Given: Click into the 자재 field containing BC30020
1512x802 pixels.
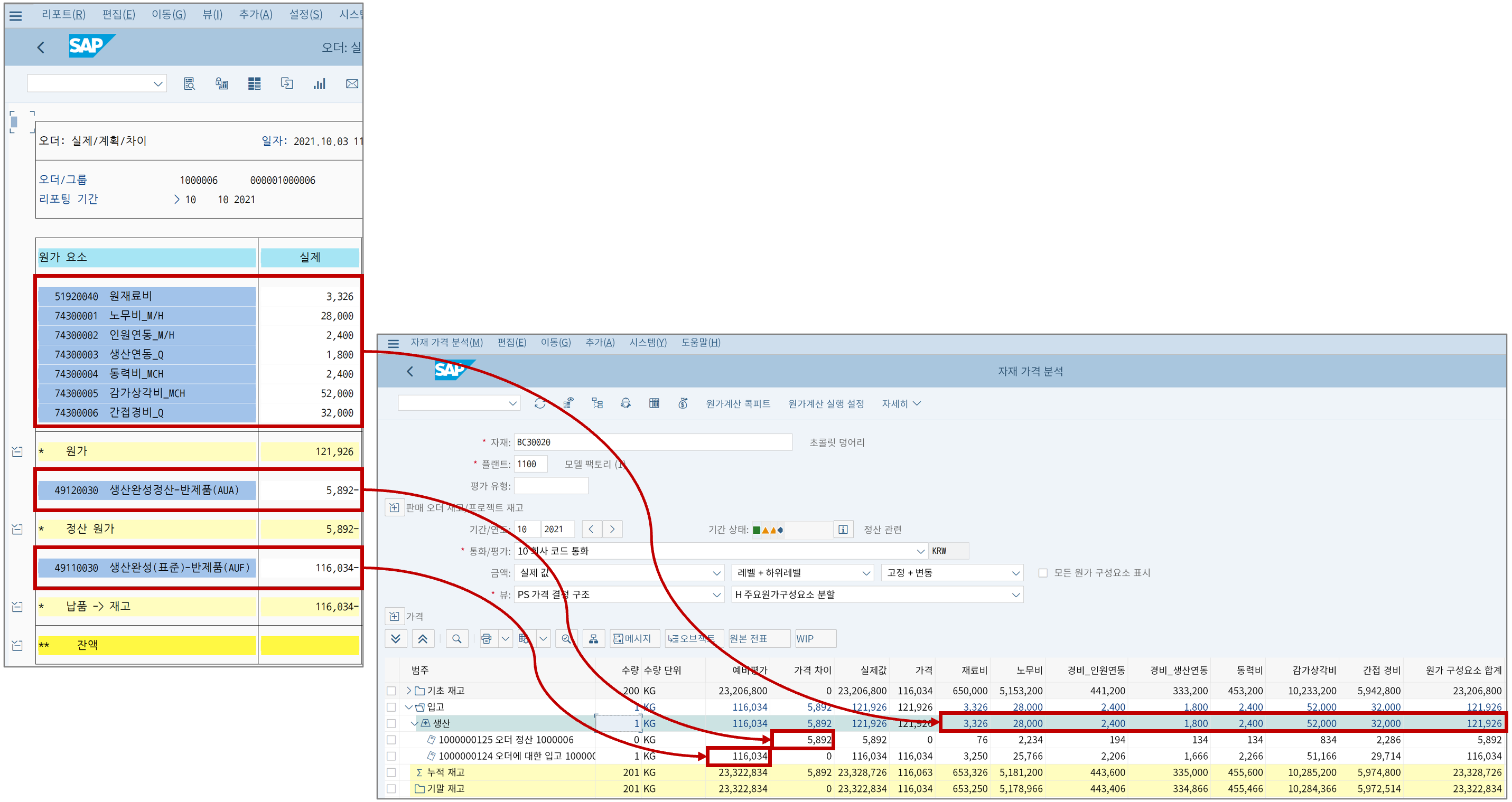Looking at the screenshot, I should pos(652,442).
